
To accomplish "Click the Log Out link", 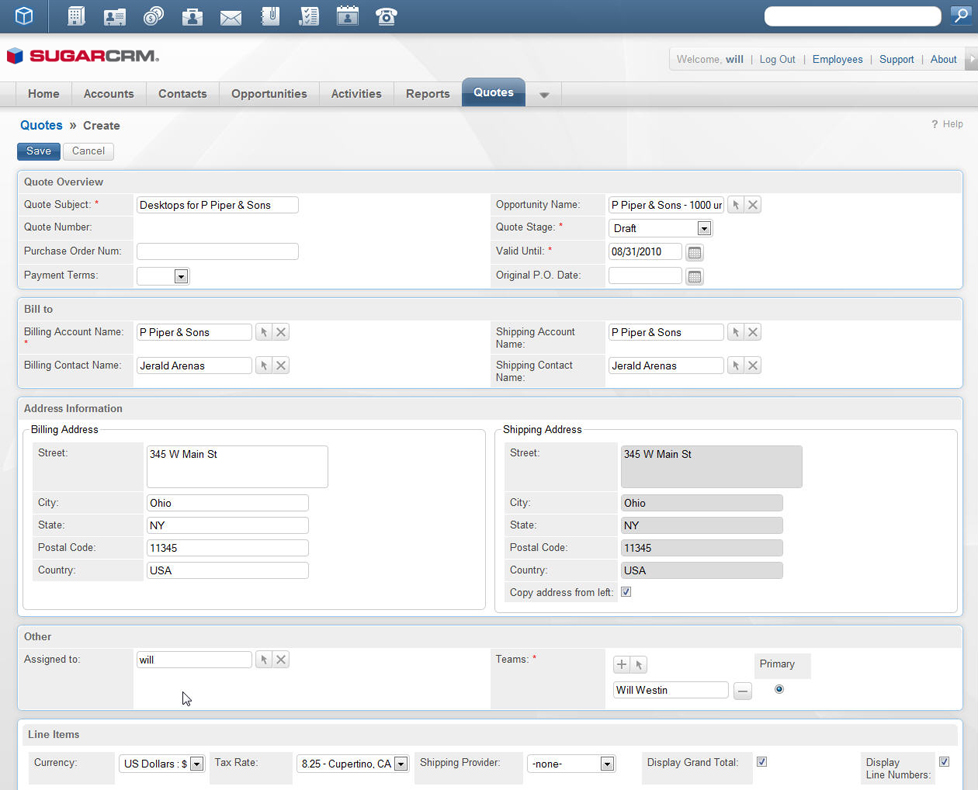I will [777, 59].
